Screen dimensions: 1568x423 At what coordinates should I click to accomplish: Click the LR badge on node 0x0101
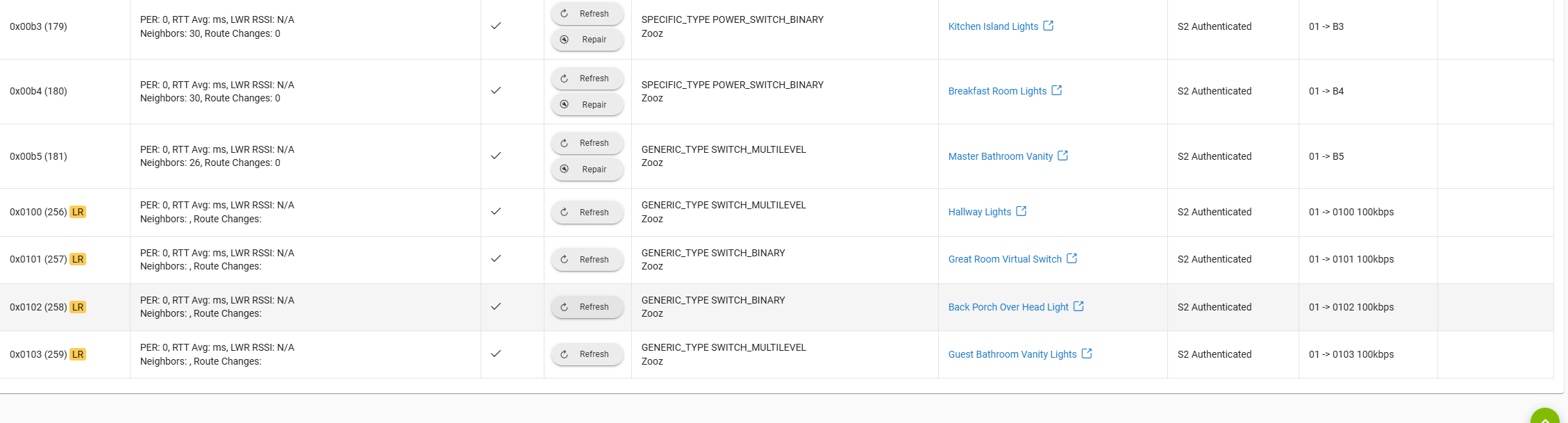[x=78, y=259]
